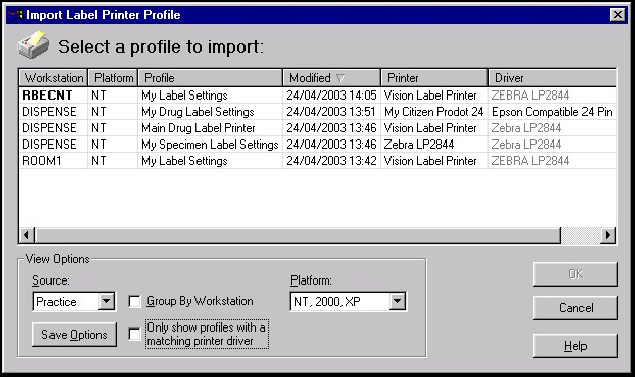Select the RBECNT My Label Settings row

[x=318, y=95]
